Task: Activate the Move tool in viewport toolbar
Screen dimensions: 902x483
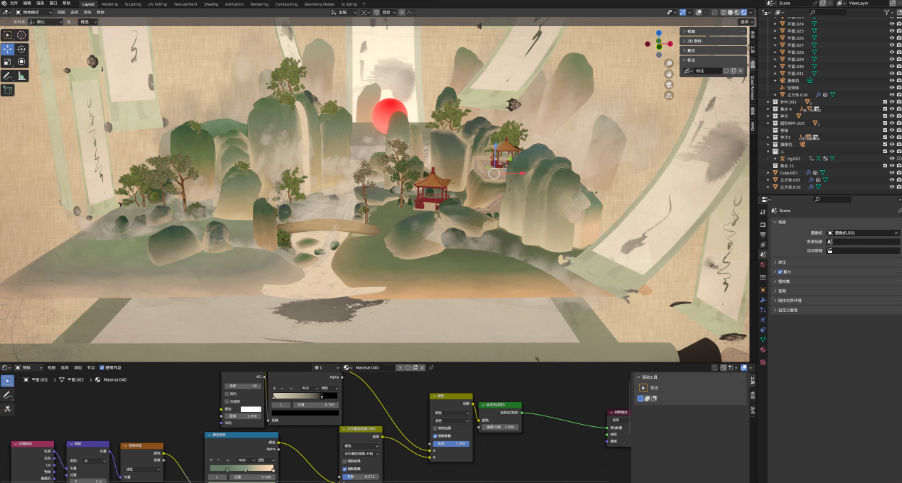Action: [x=8, y=48]
